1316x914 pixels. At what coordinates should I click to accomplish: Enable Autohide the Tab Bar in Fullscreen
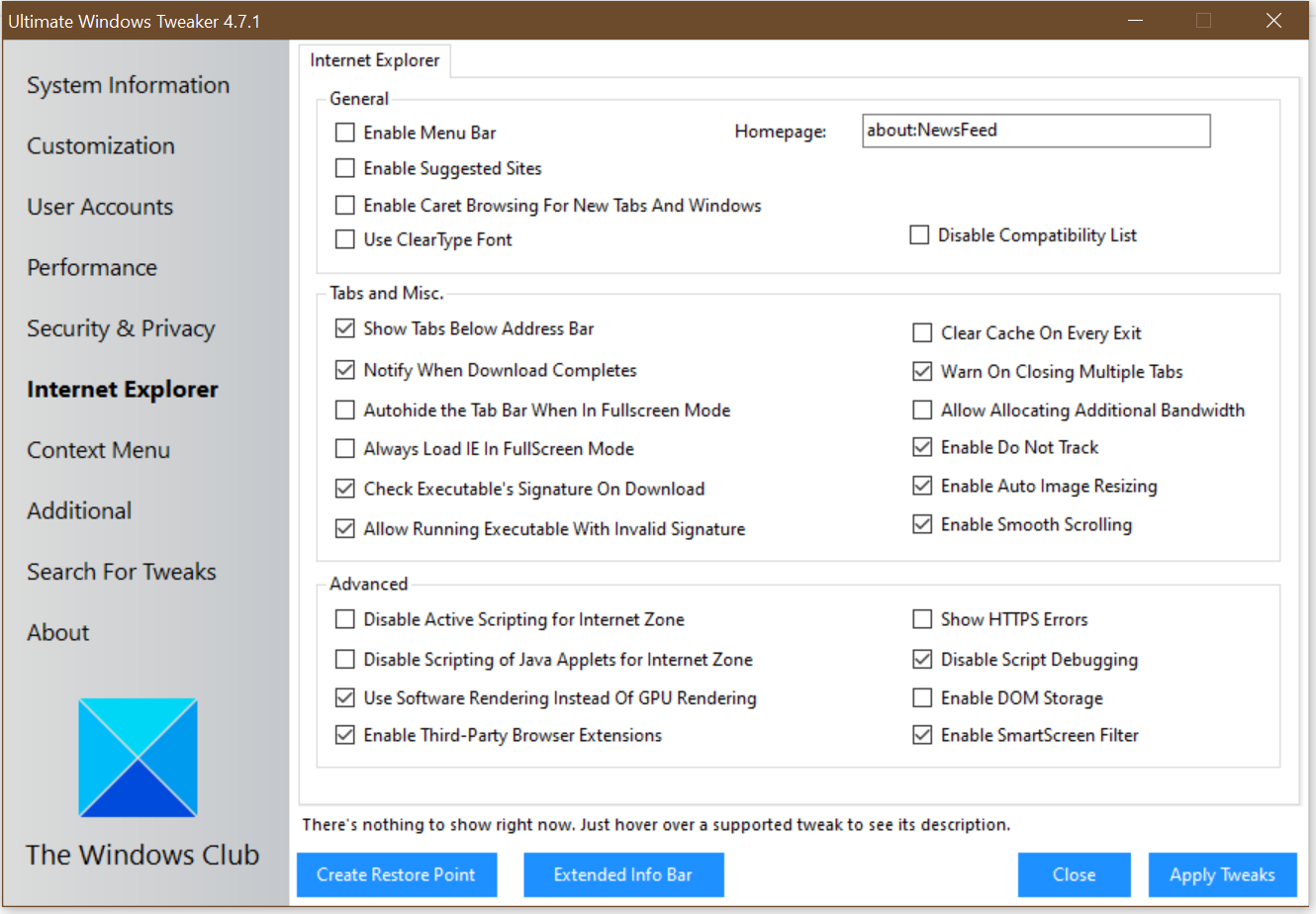pos(345,410)
